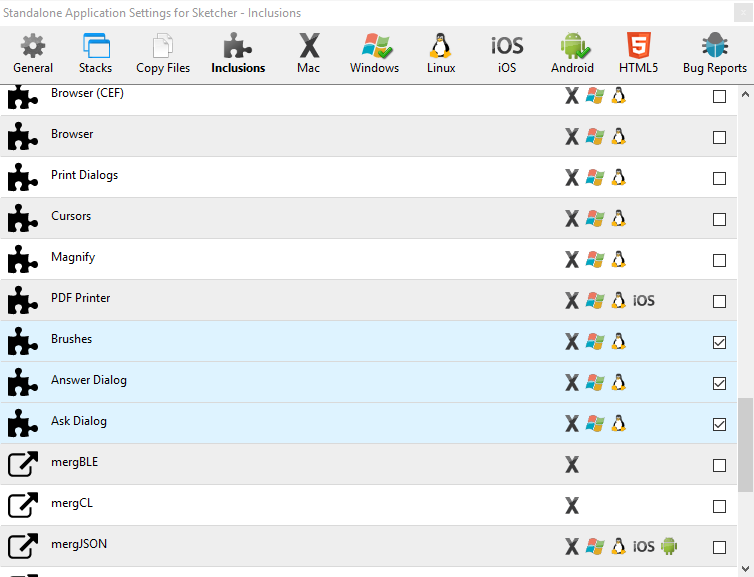This screenshot has height=577, width=754.
Task: Open the Bug Reports tab
Action: pyautogui.click(x=715, y=53)
